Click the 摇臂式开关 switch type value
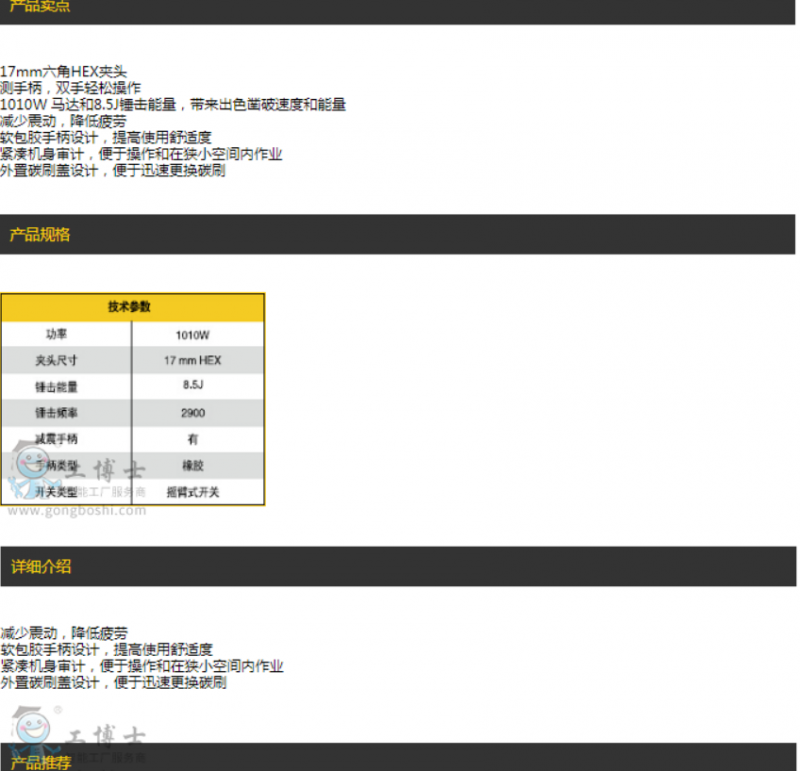 click(192, 492)
